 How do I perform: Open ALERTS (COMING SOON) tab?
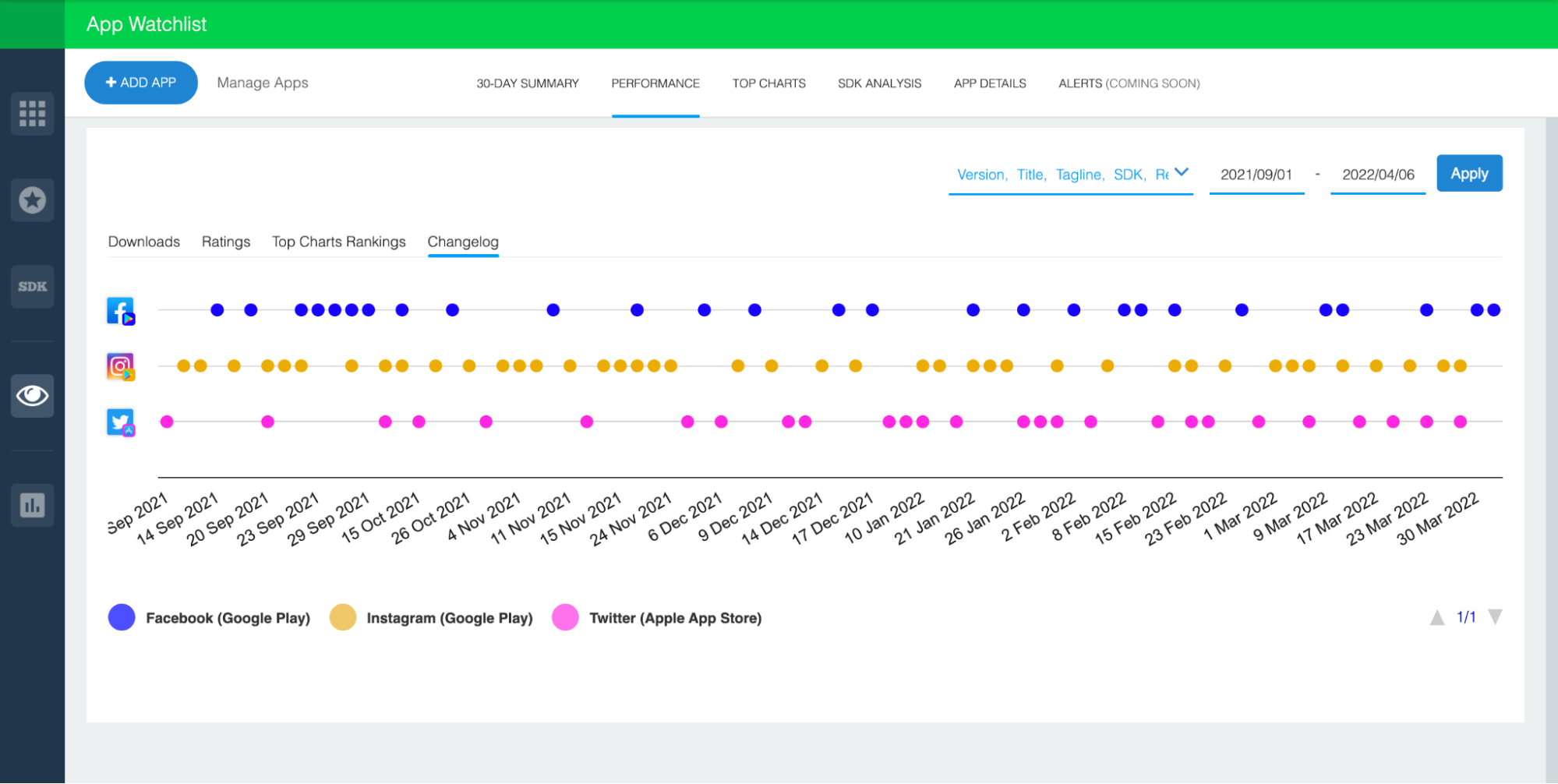pos(1129,83)
